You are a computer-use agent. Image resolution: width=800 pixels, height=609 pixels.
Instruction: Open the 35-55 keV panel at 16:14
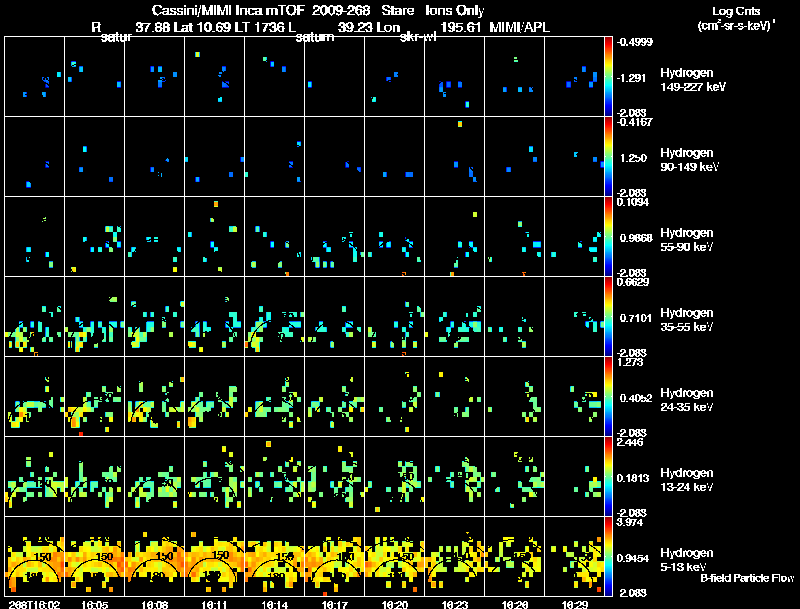coord(274,317)
